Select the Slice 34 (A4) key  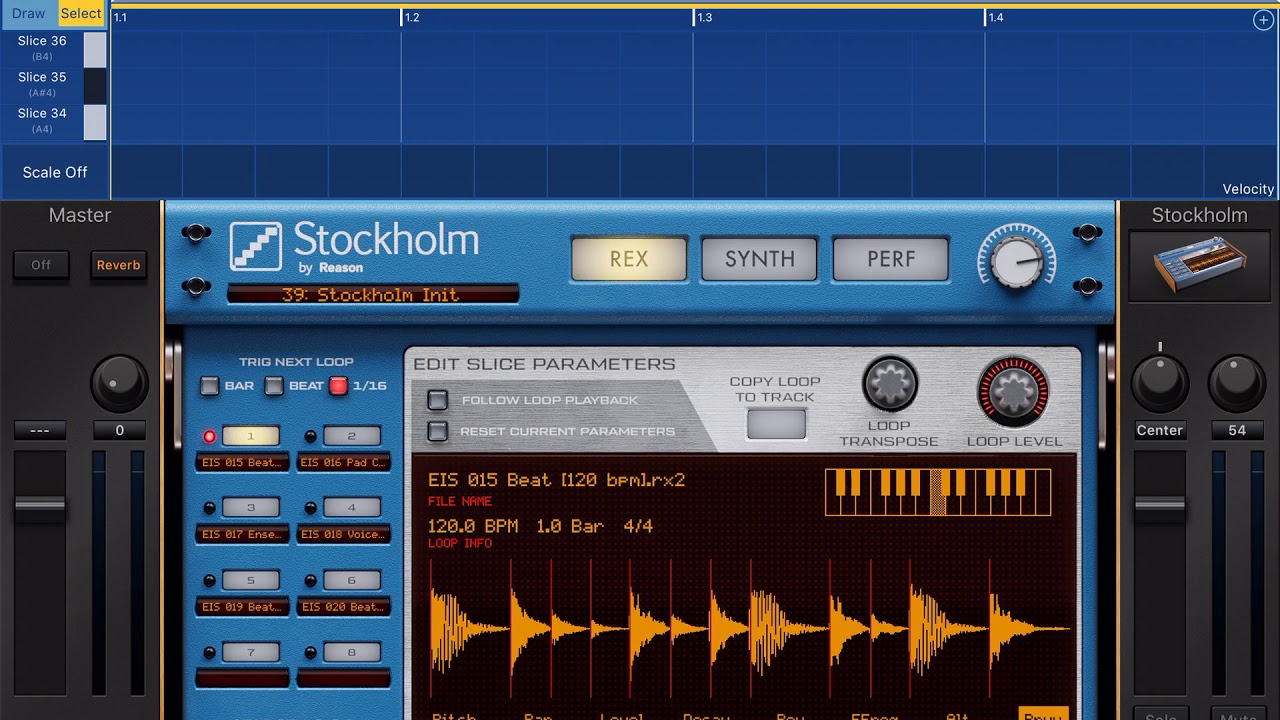(x=95, y=121)
